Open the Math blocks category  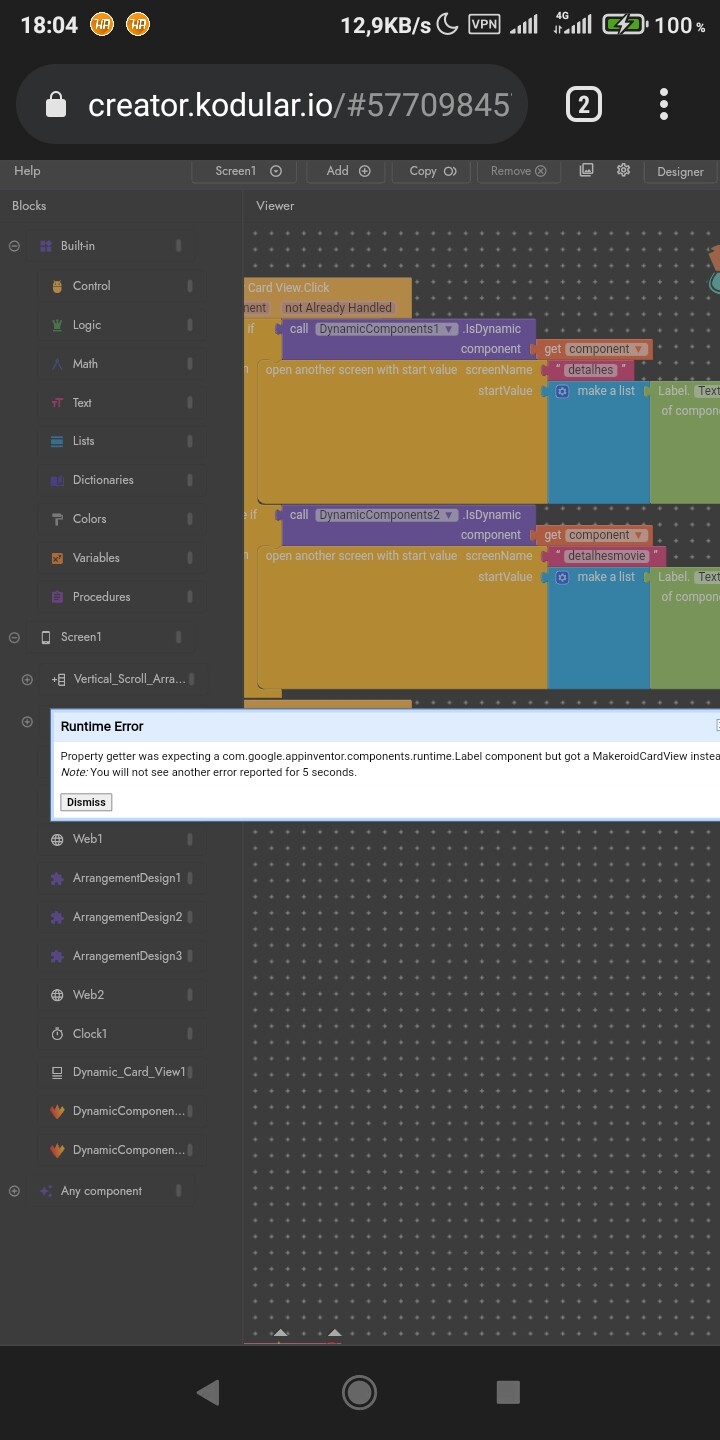point(85,364)
